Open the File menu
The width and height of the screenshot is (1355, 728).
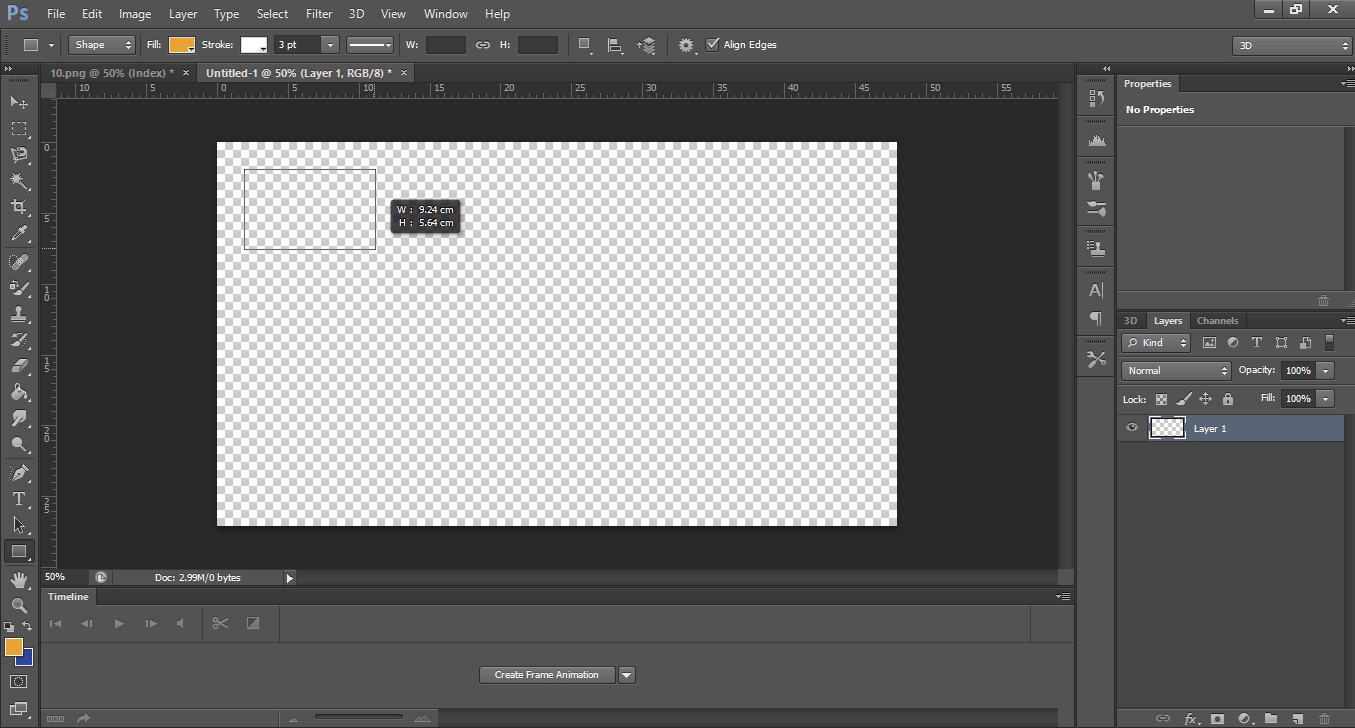click(56, 14)
